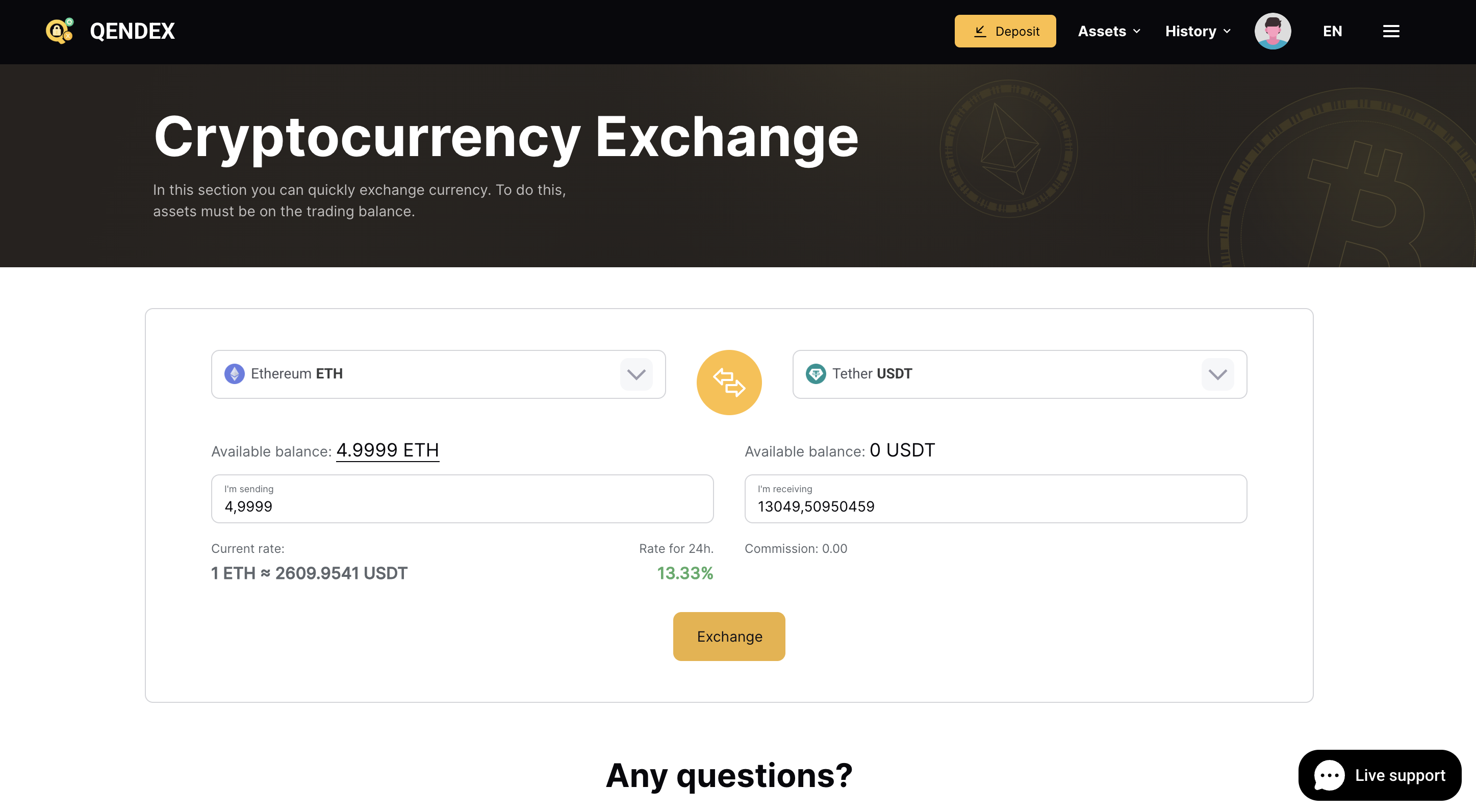Click the Tether coin icon
The width and height of the screenshot is (1476, 812).
coord(816,374)
